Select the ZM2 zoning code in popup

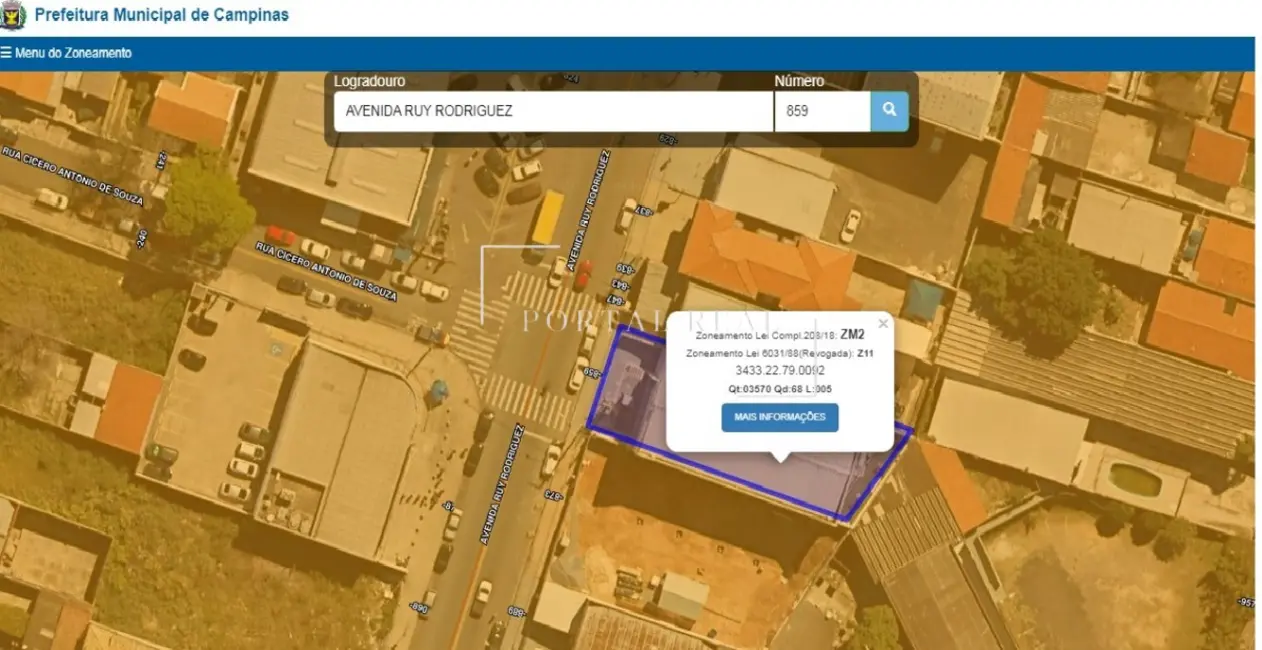(x=852, y=334)
